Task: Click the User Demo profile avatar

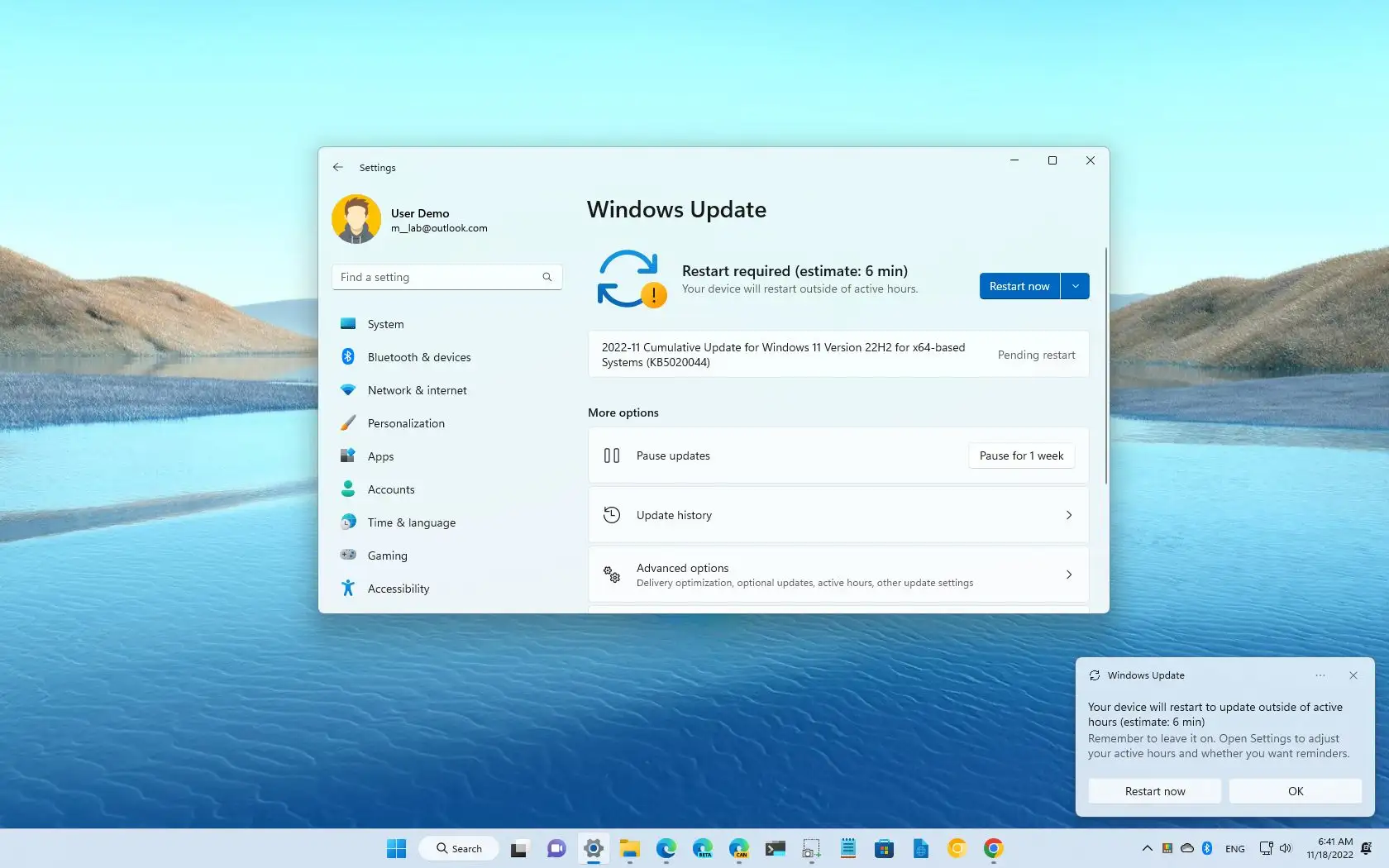Action: click(x=356, y=219)
